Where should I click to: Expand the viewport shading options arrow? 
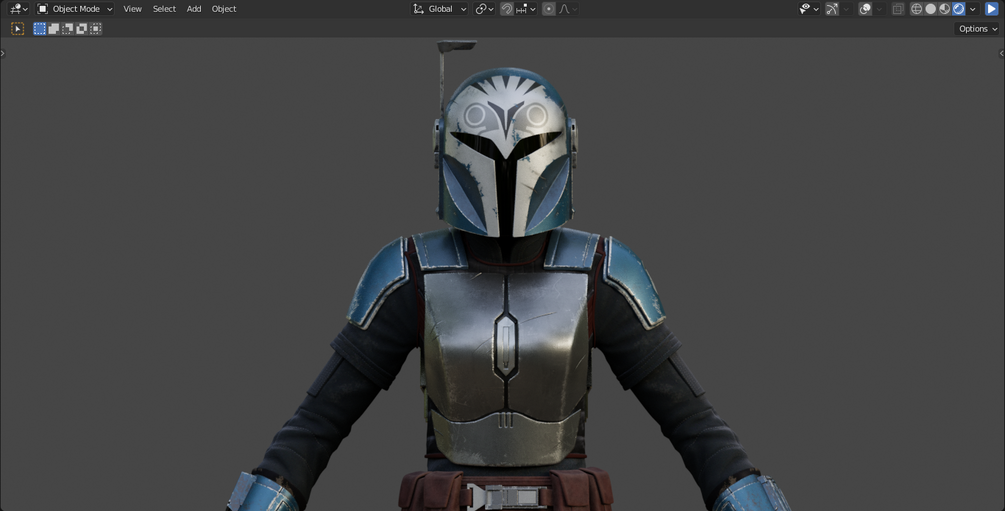pyautogui.click(x=973, y=9)
